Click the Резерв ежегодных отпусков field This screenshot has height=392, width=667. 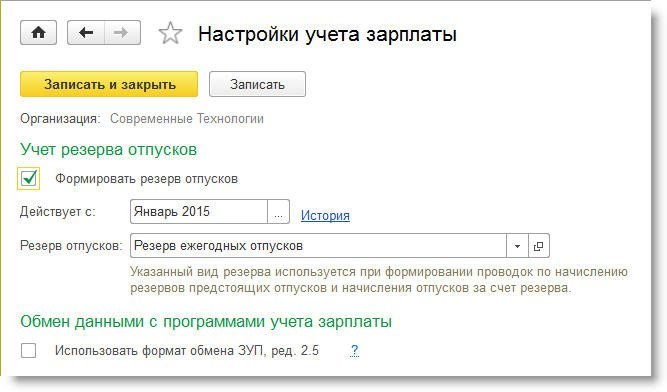pos(318,246)
